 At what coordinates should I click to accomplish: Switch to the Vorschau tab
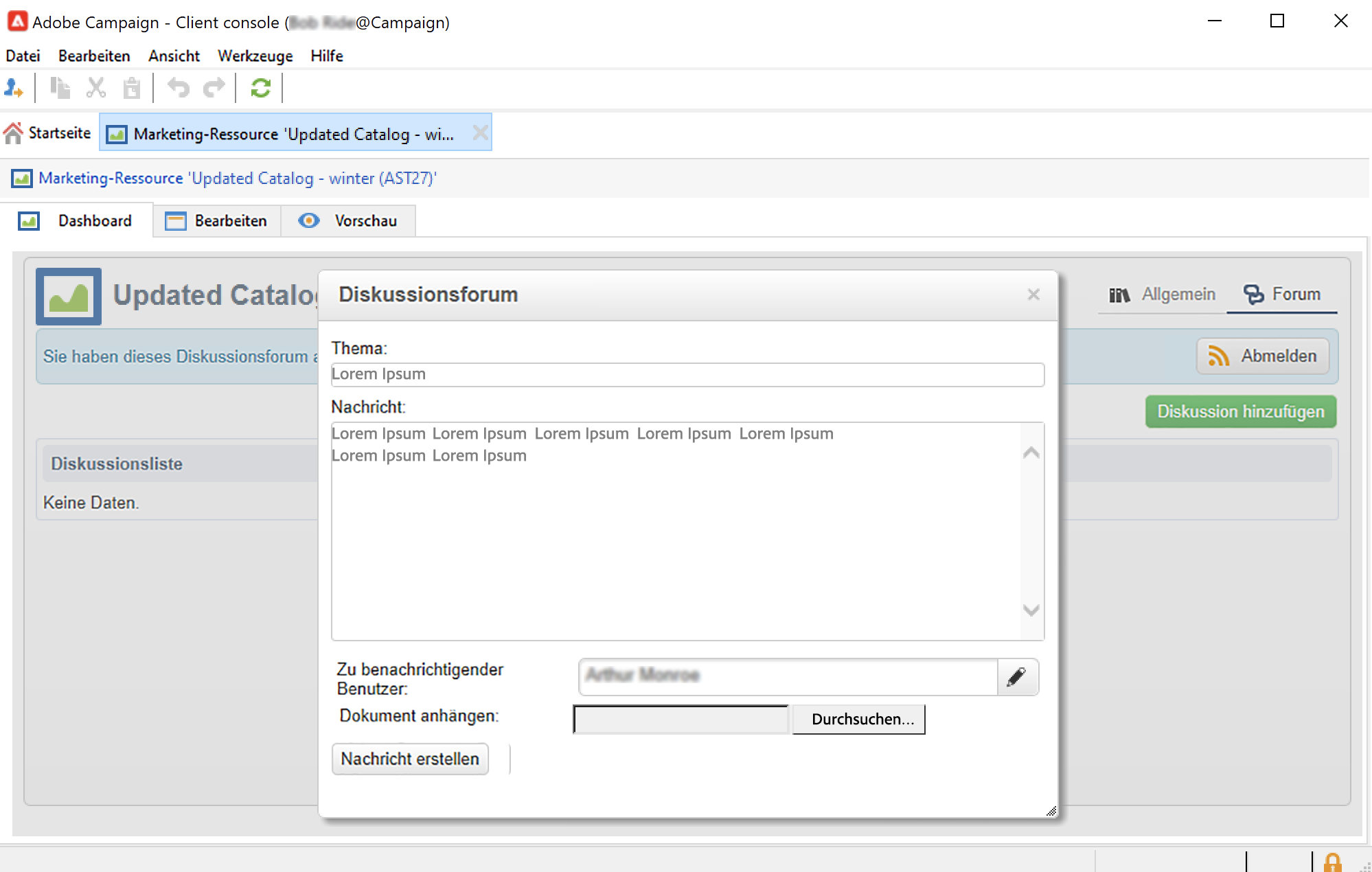pyautogui.click(x=349, y=220)
